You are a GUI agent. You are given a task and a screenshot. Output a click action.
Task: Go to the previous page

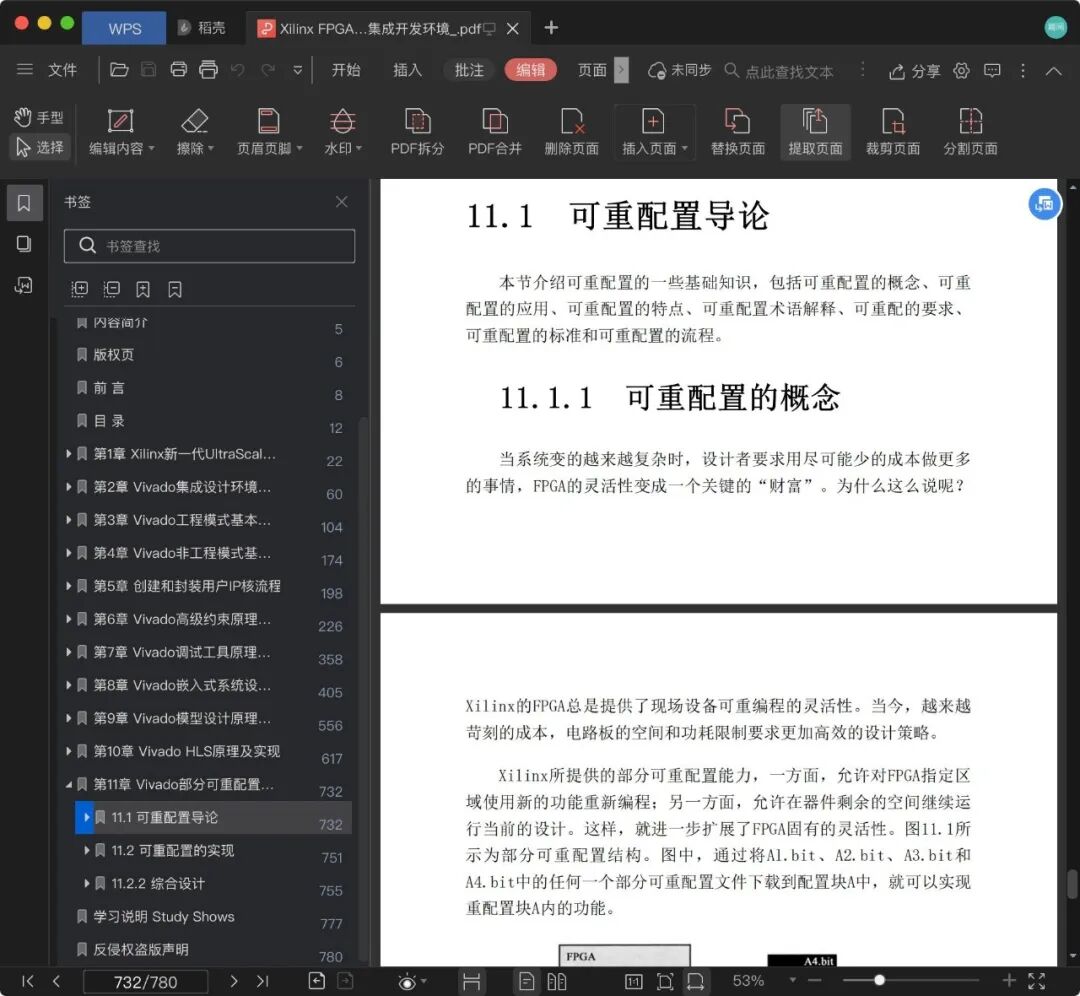pyautogui.click(x=56, y=982)
